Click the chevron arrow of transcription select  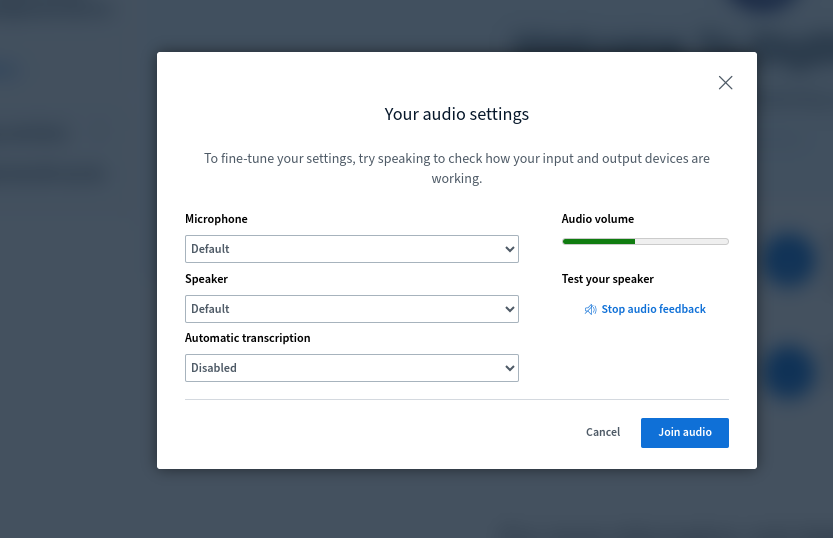point(509,368)
